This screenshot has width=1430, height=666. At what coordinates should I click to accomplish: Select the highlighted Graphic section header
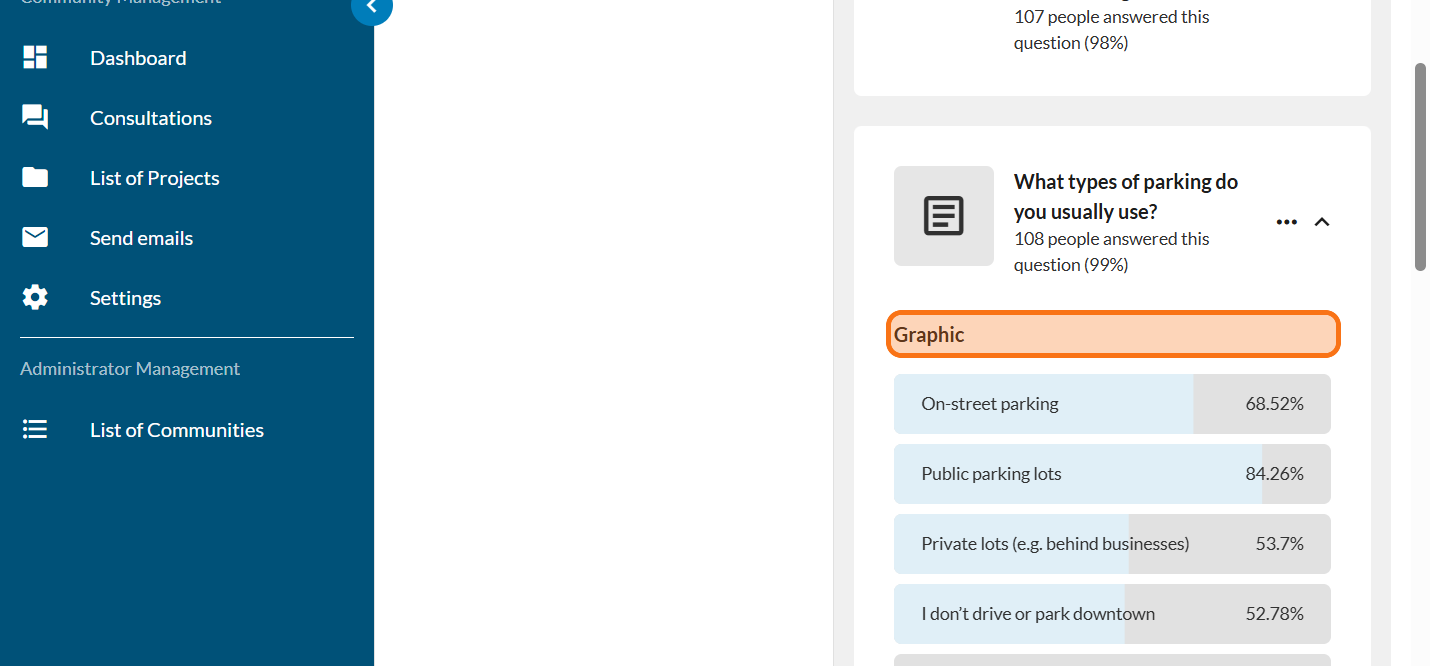[1112, 335]
